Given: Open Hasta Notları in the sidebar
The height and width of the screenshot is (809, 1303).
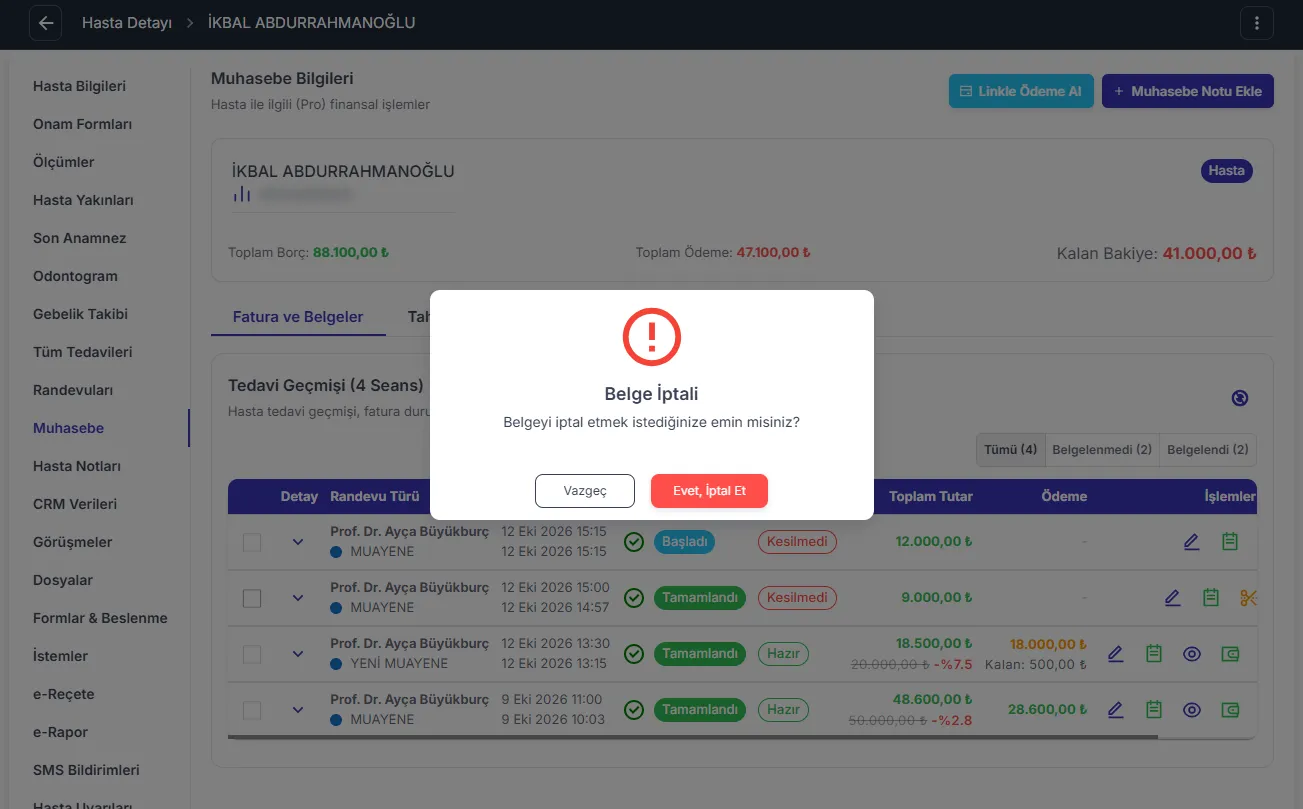Looking at the screenshot, I should coord(77,466).
